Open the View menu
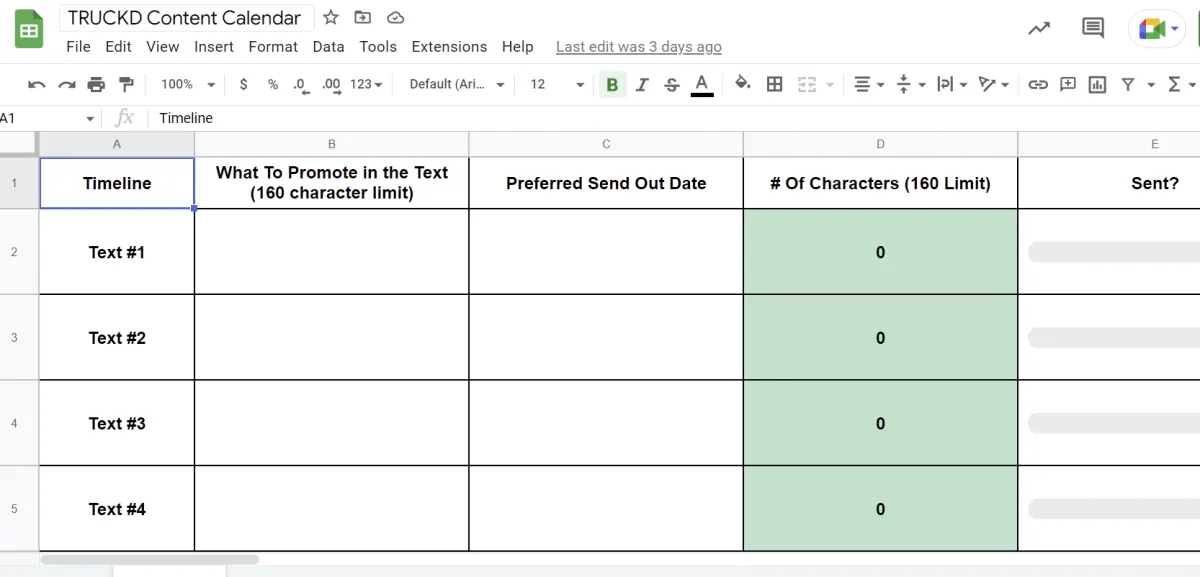Screen dimensions: 1200x577 click(162, 47)
